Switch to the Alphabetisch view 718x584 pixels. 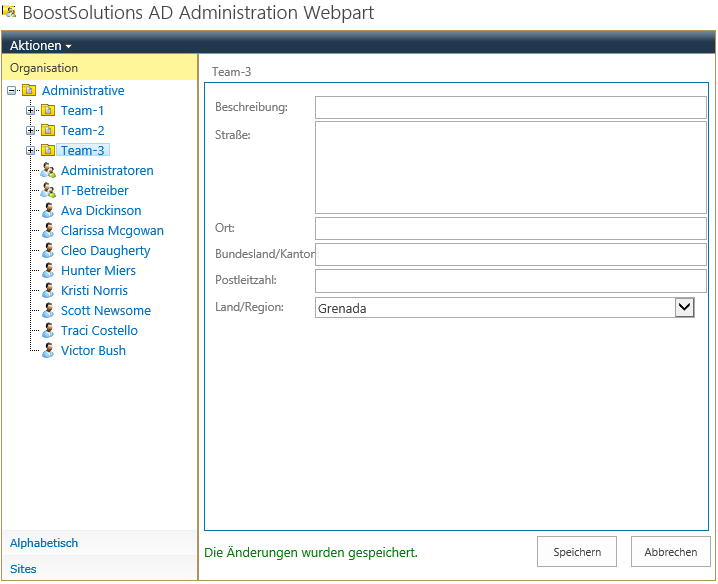click(44, 543)
